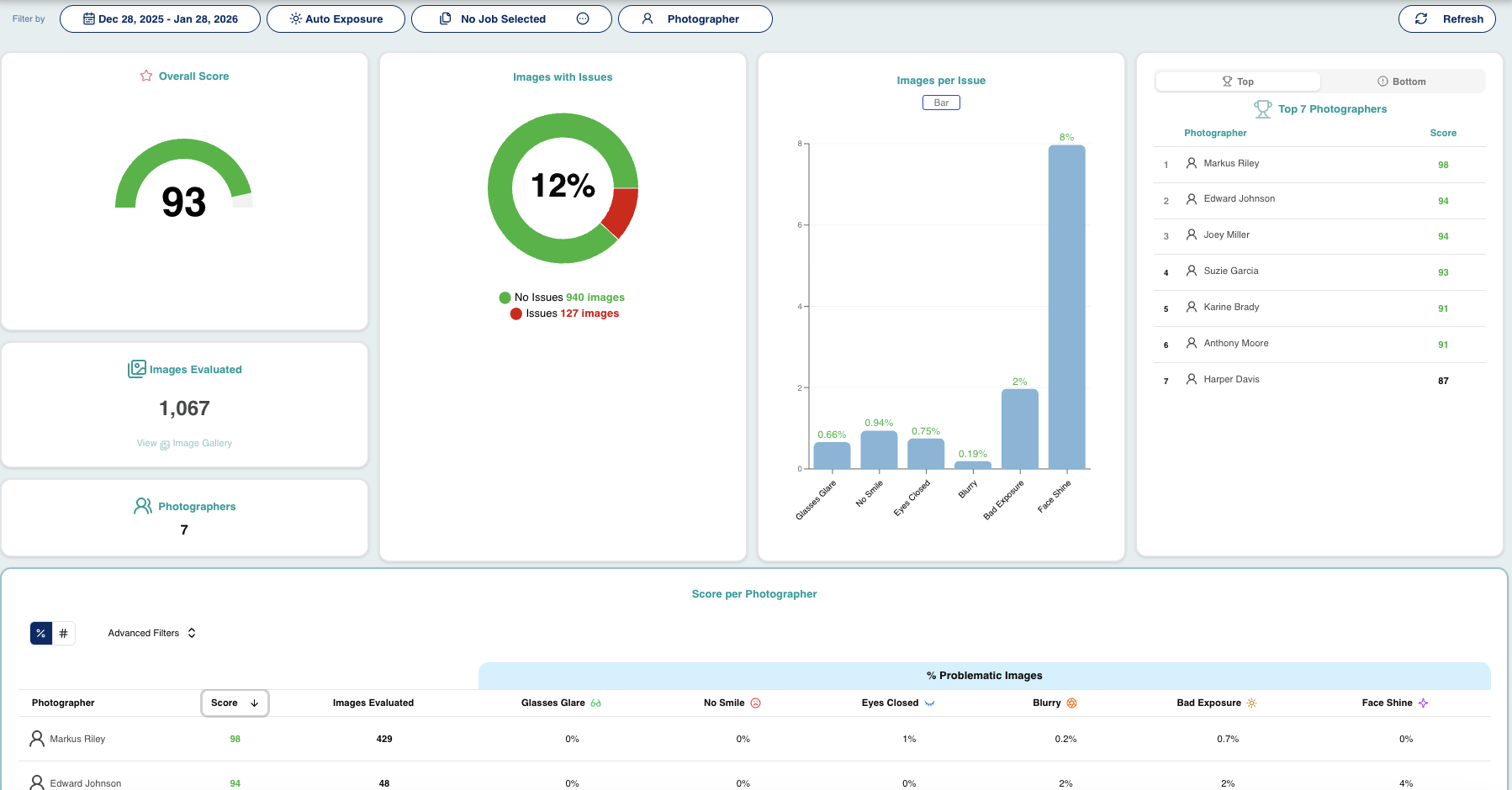Image resolution: width=1512 pixels, height=790 pixels.
Task: Open the date range filter Dec 28, 2025 - Jan 28, 2026
Action: coord(160,18)
